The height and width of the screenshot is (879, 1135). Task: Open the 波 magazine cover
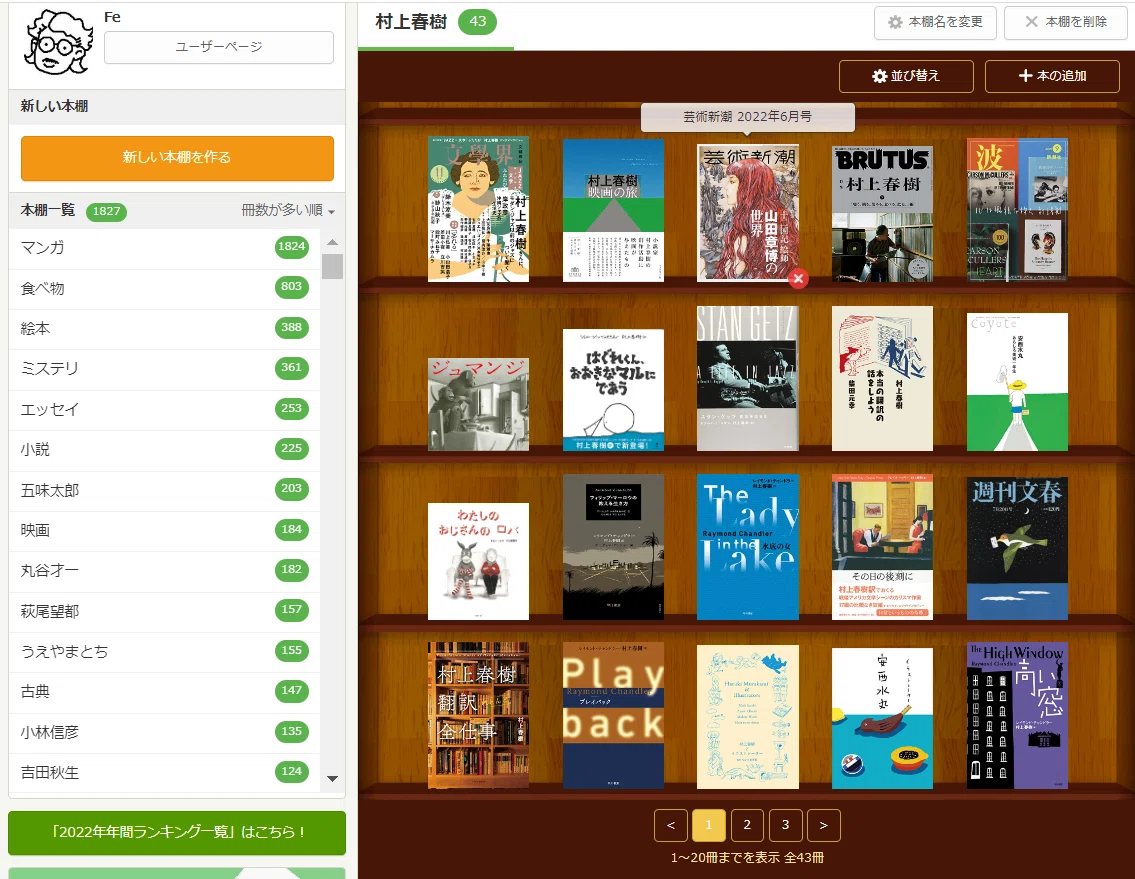1018,210
